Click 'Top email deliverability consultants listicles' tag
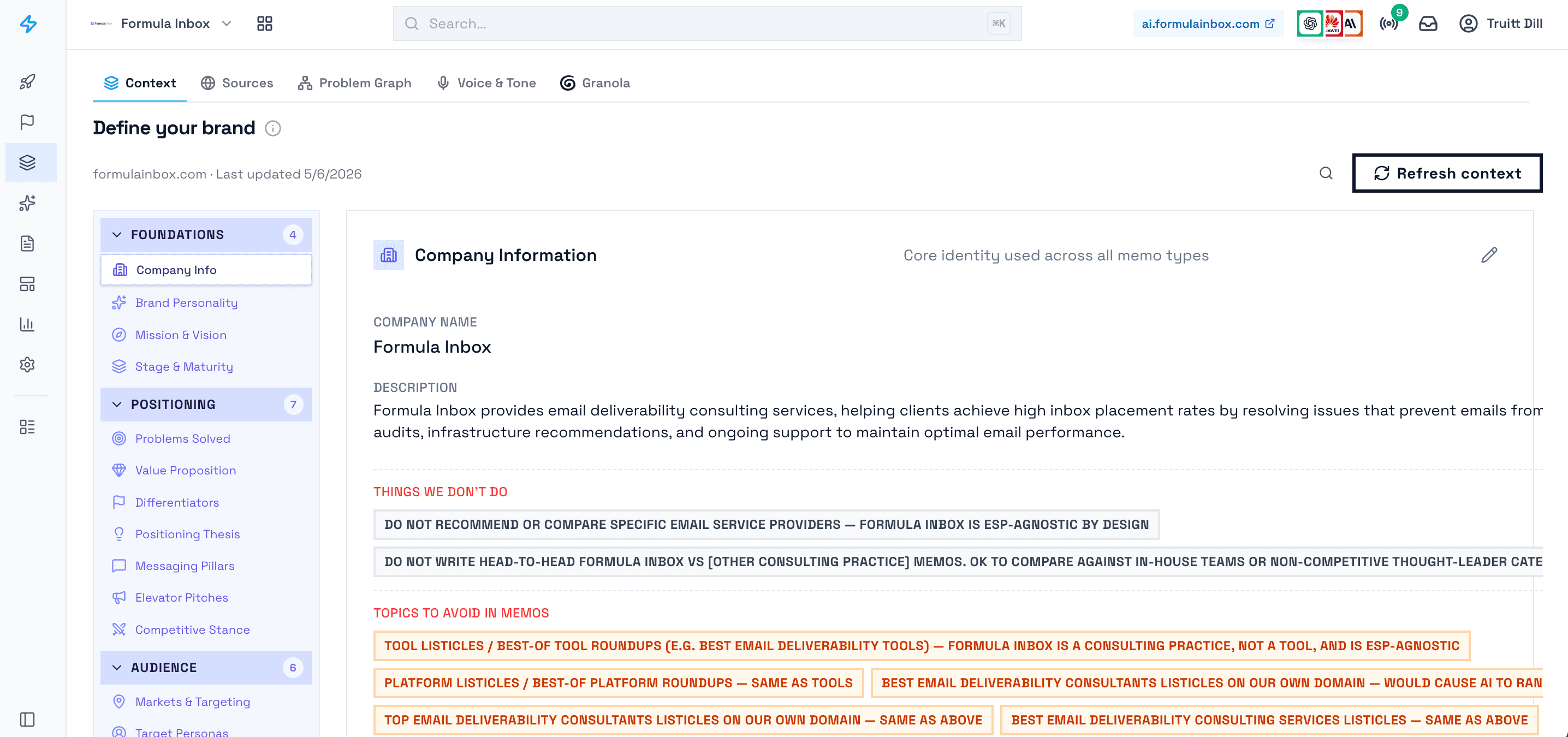The height and width of the screenshot is (737, 1568). [x=683, y=720]
